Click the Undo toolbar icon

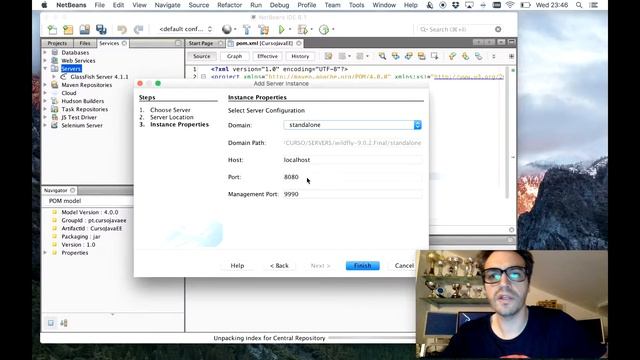(122, 29)
